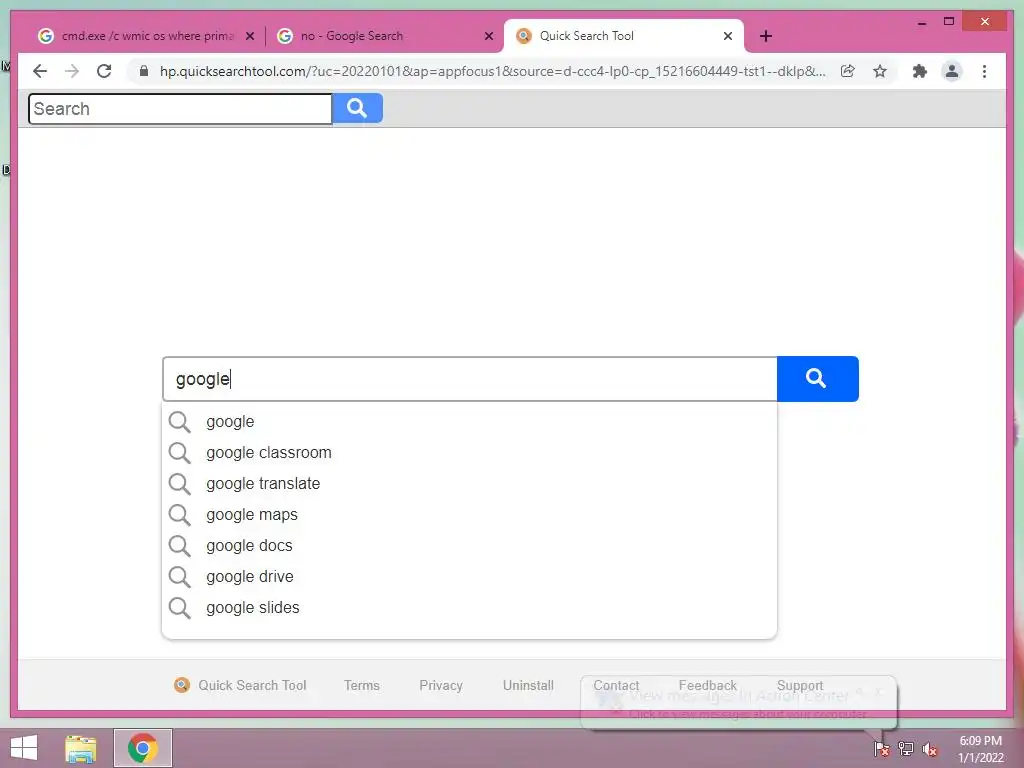Image resolution: width=1024 pixels, height=768 pixels.
Task: Open the Extensions puzzle icon
Action: [x=920, y=71]
